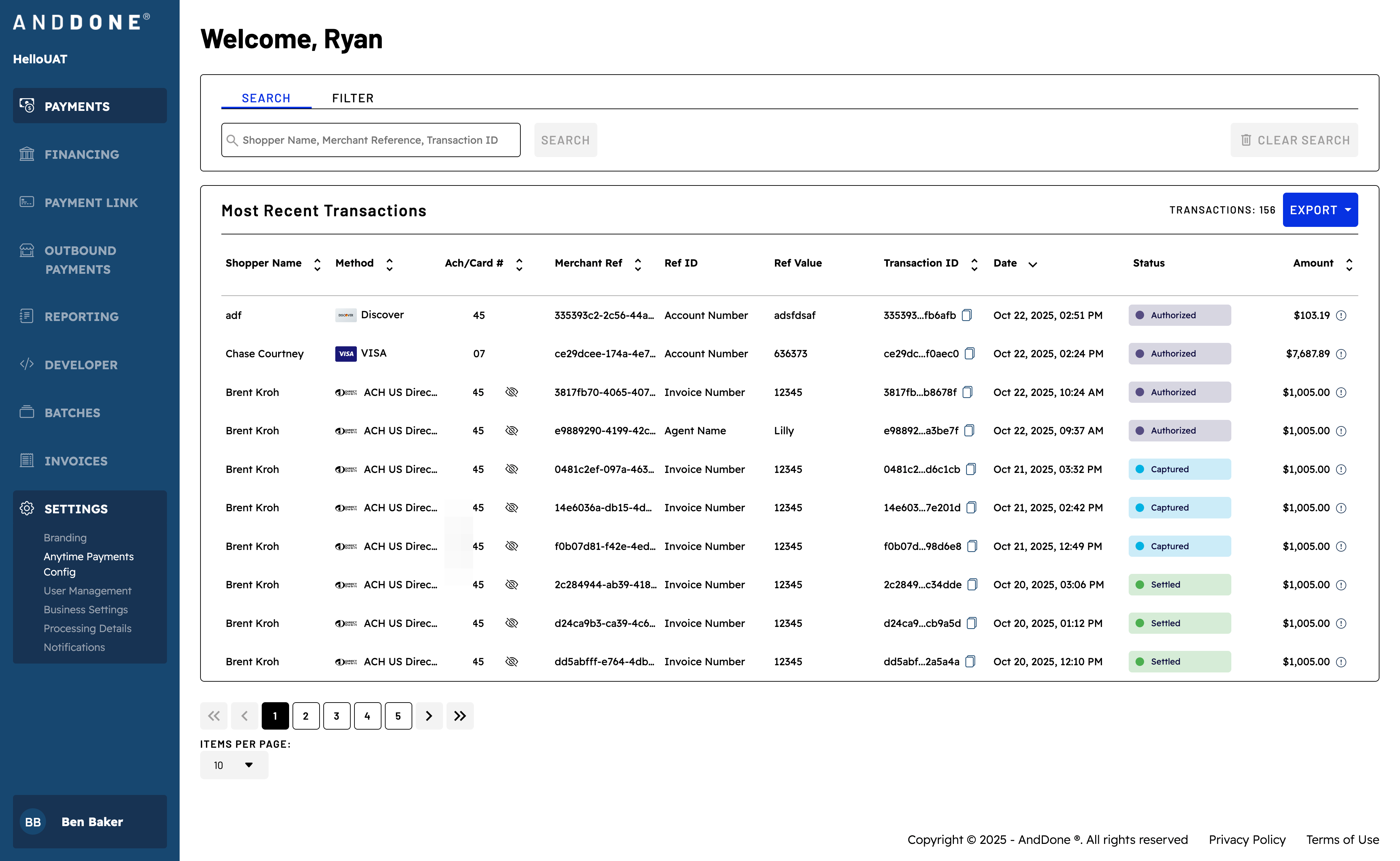Open the Payments section icon in sidebar
The width and height of the screenshot is (1400, 861).
(27, 105)
